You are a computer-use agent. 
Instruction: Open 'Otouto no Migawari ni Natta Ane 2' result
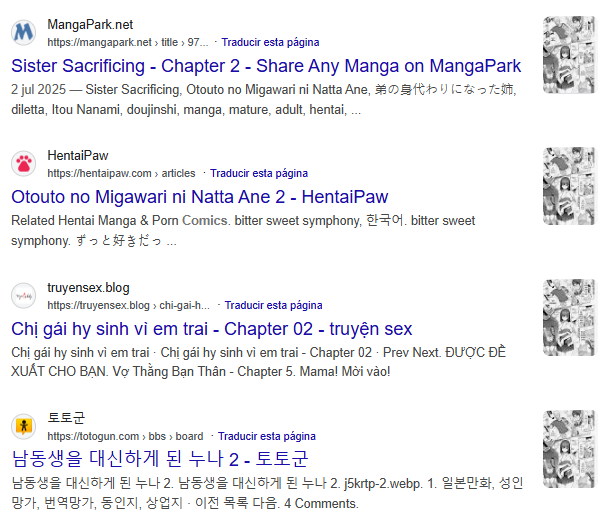click(200, 197)
